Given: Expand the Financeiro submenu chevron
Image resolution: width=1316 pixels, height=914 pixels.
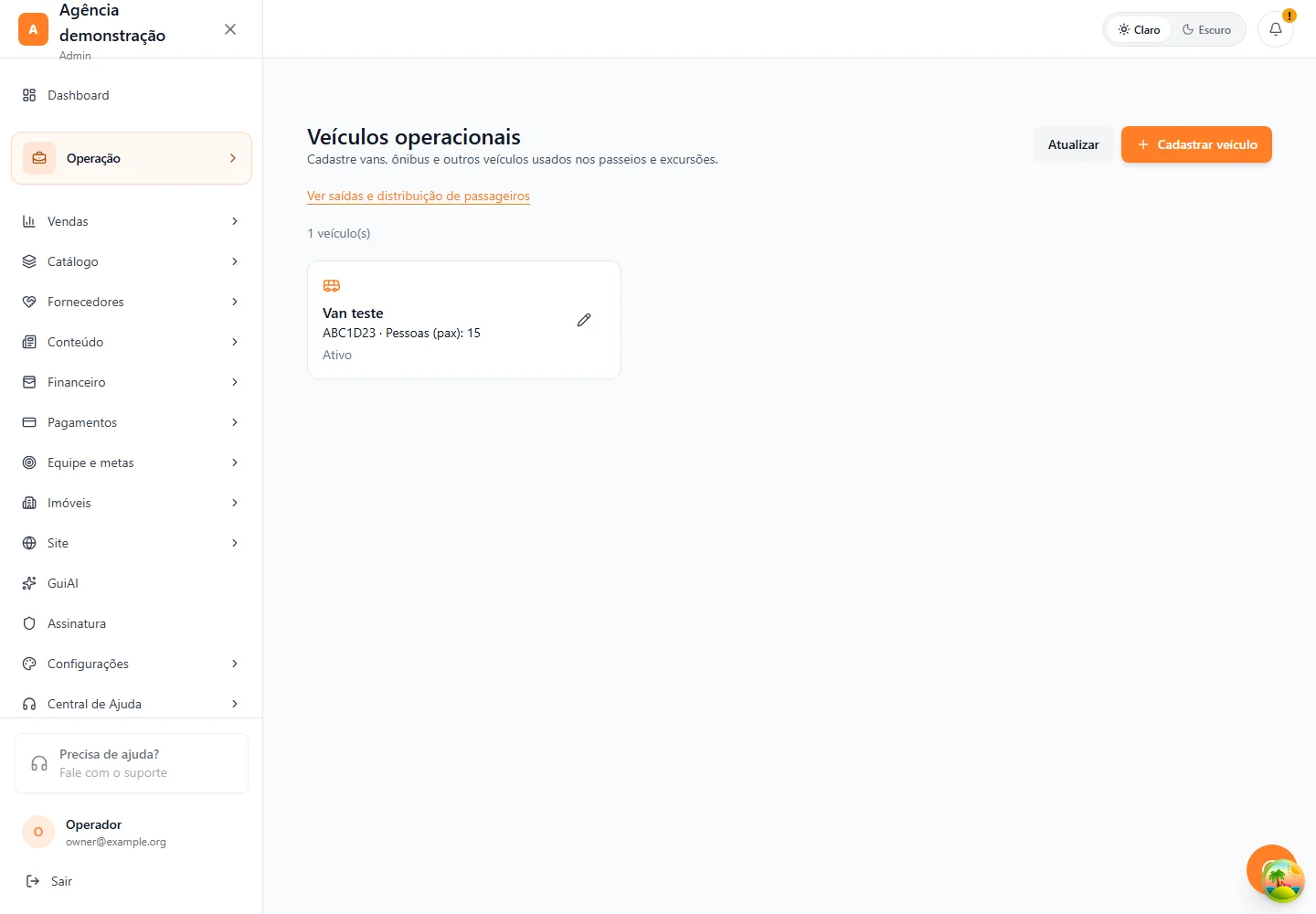Looking at the screenshot, I should [235, 382].
